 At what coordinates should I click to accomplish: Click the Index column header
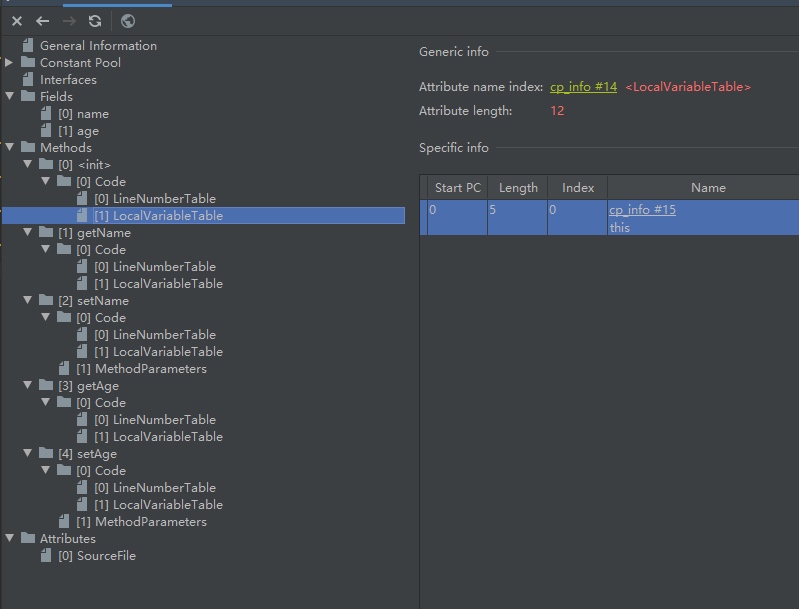[578, 188]
